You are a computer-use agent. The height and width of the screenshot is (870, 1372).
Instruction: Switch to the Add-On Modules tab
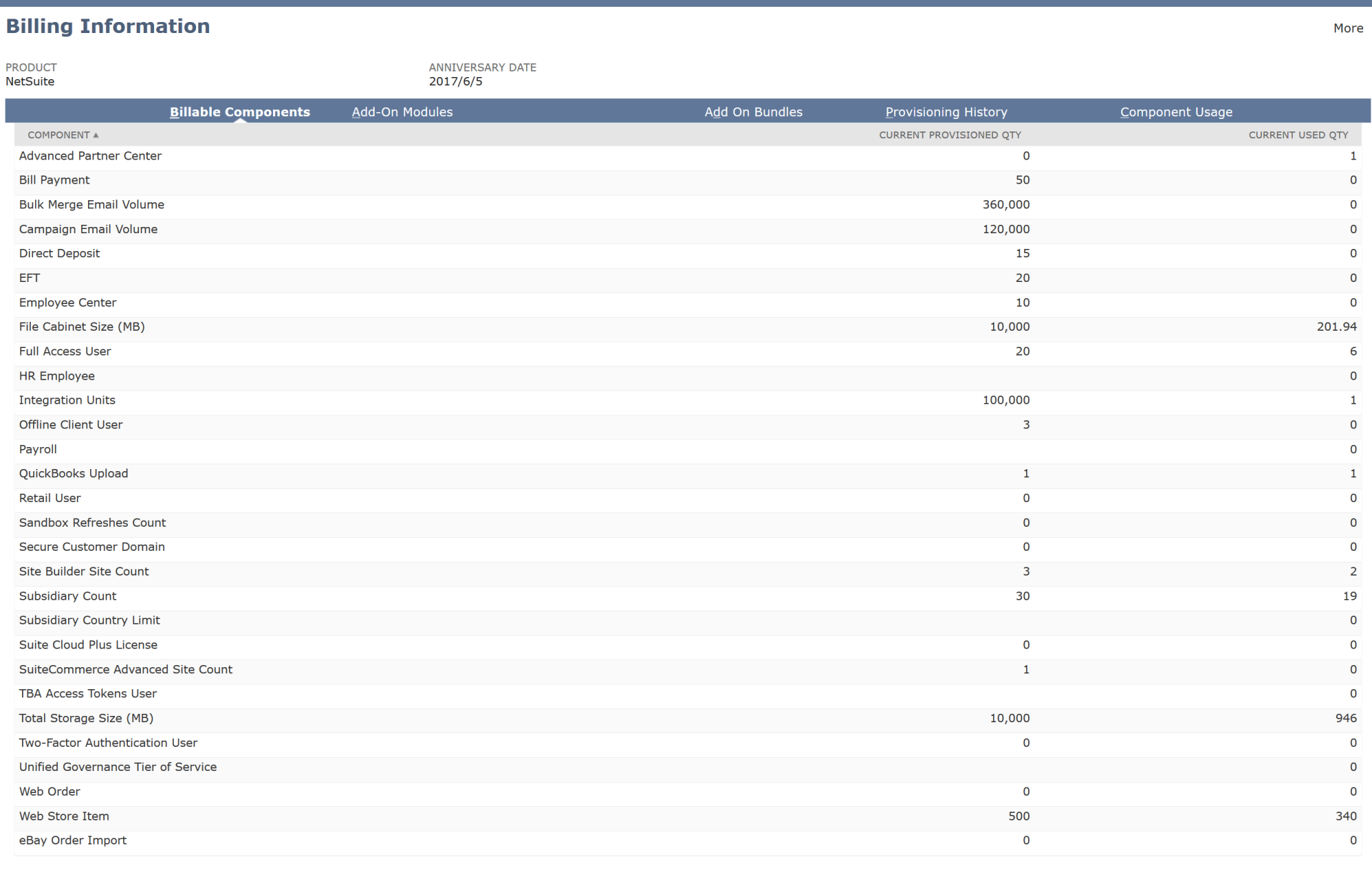point(402,112)
